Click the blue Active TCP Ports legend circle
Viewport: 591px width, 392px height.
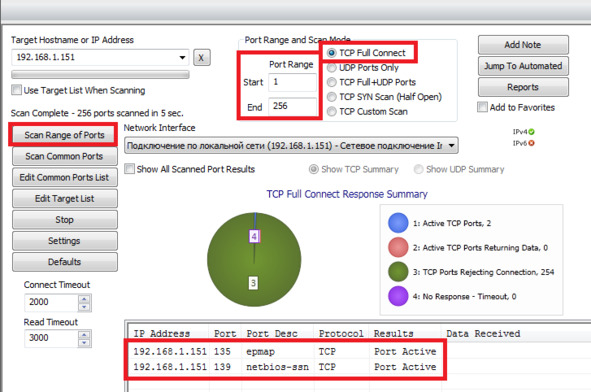398,223
